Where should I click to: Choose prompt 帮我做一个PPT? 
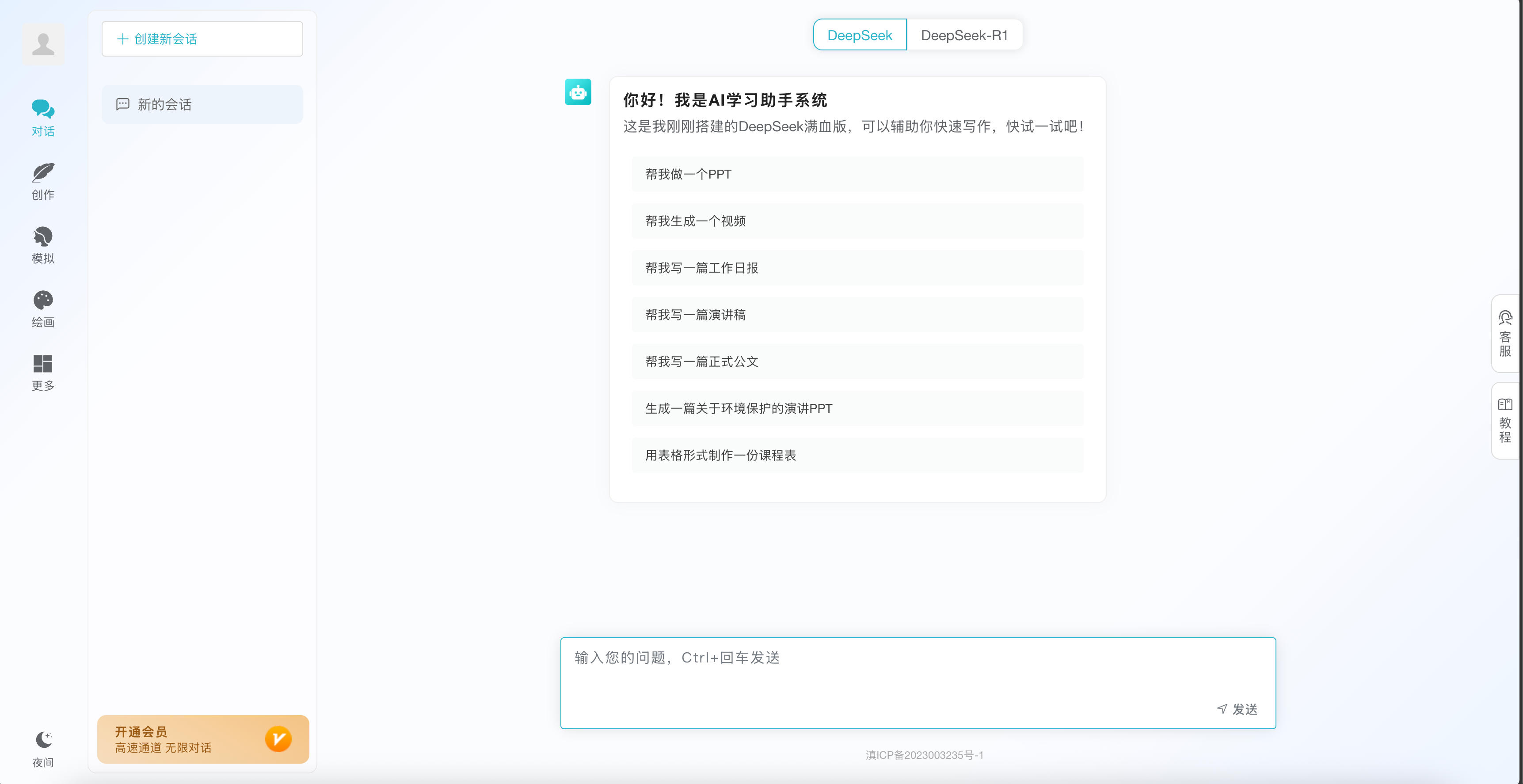coord(857,175)
